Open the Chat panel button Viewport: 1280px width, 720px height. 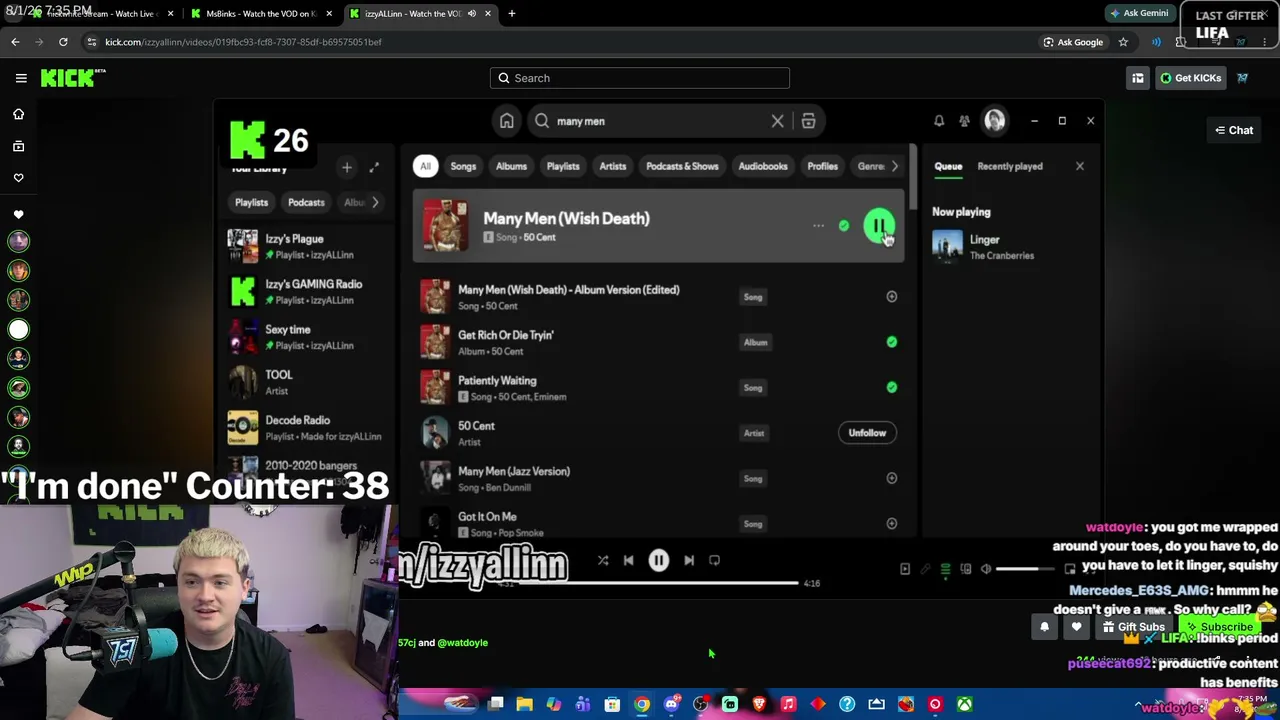point(1234,130)
